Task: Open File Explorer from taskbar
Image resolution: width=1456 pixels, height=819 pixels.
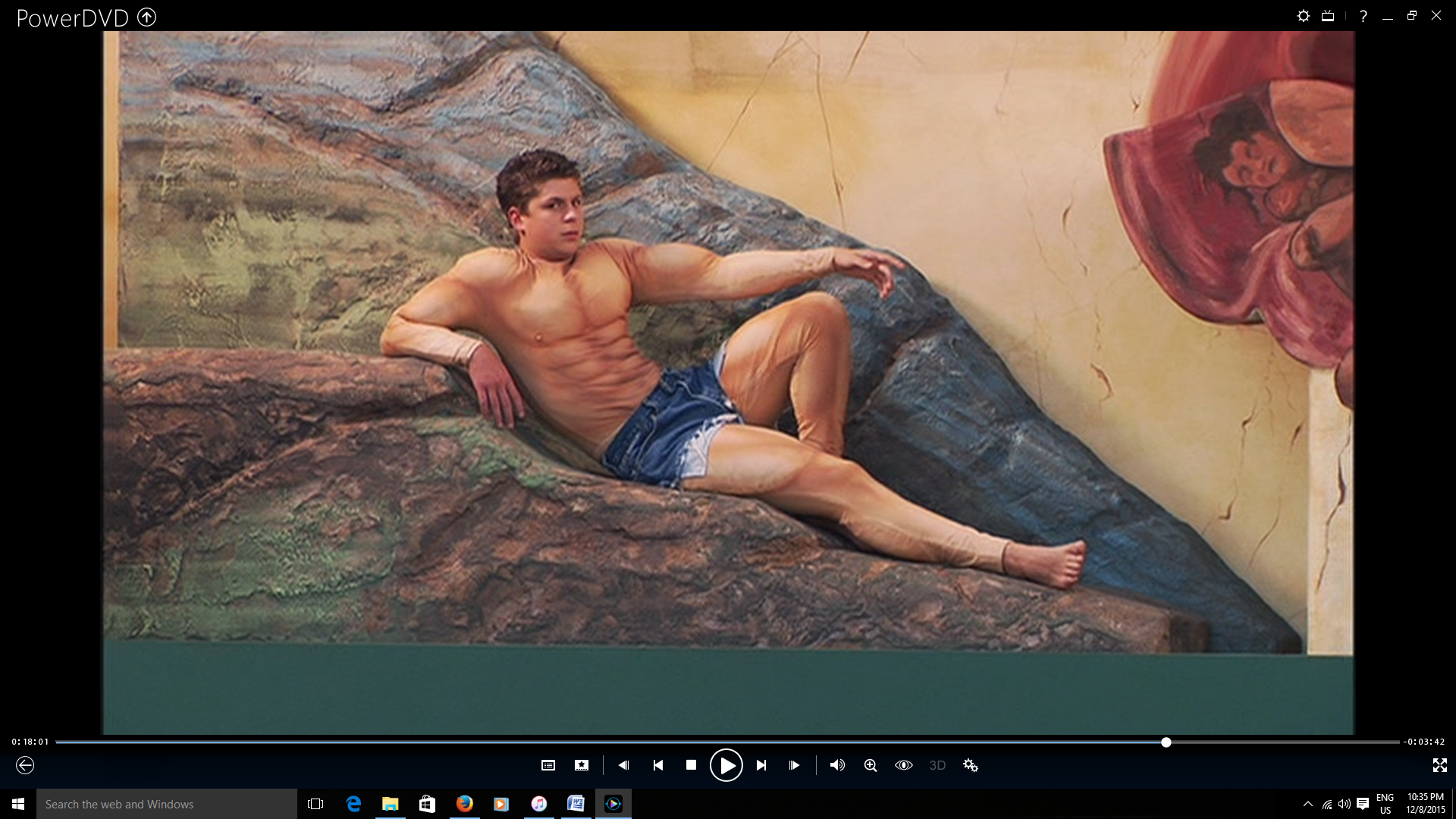Action: coord(390,804)
